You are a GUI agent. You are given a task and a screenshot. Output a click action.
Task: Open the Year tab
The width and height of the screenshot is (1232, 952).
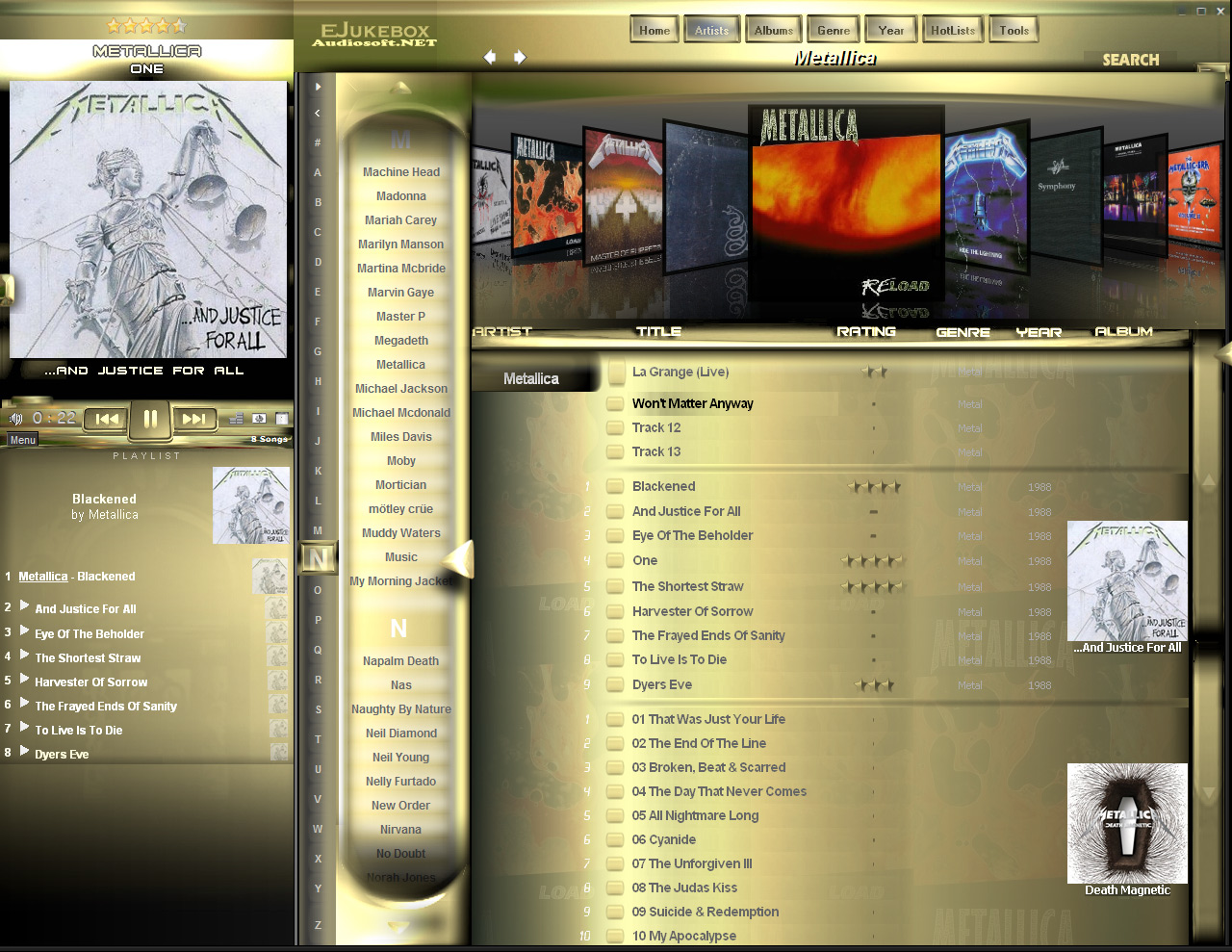tap(891, 30)
